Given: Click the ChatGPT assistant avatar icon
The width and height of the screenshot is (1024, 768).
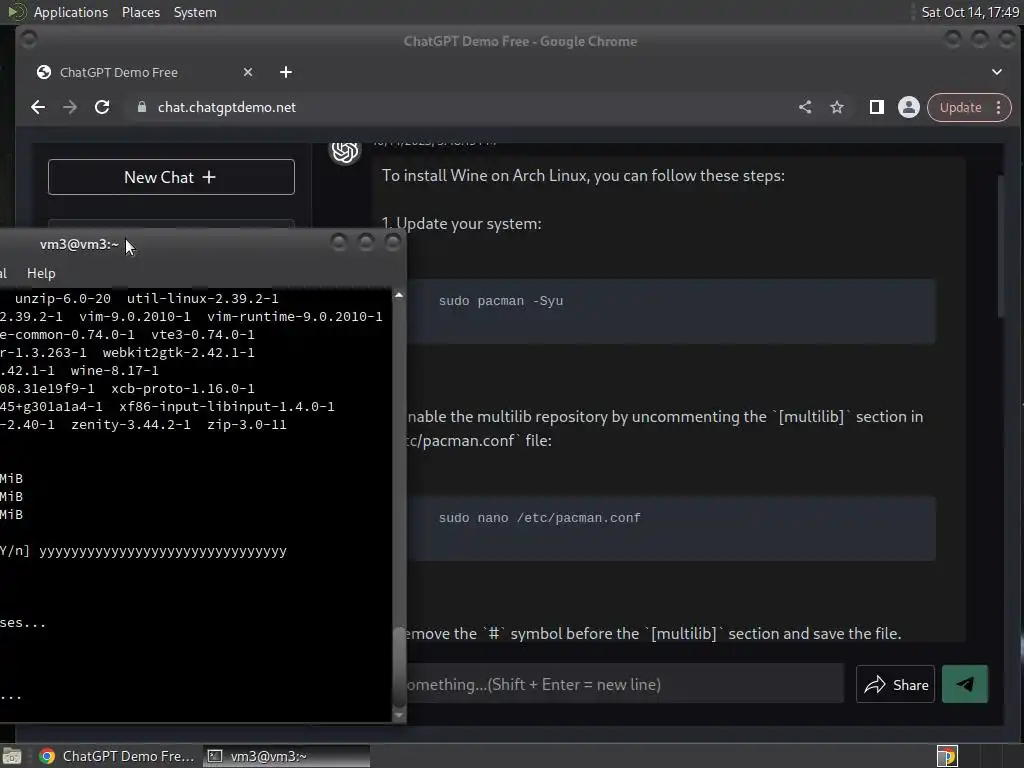Looking at the screenshot, I should click(345, 151).
